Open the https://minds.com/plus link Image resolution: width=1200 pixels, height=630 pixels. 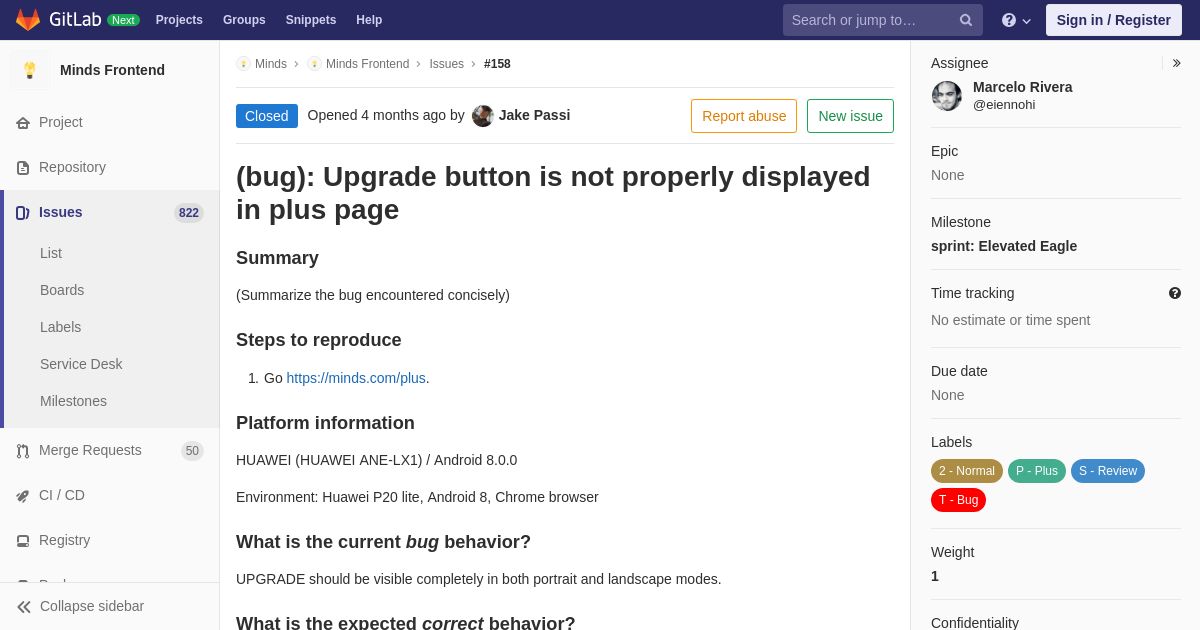click(356, 379)
